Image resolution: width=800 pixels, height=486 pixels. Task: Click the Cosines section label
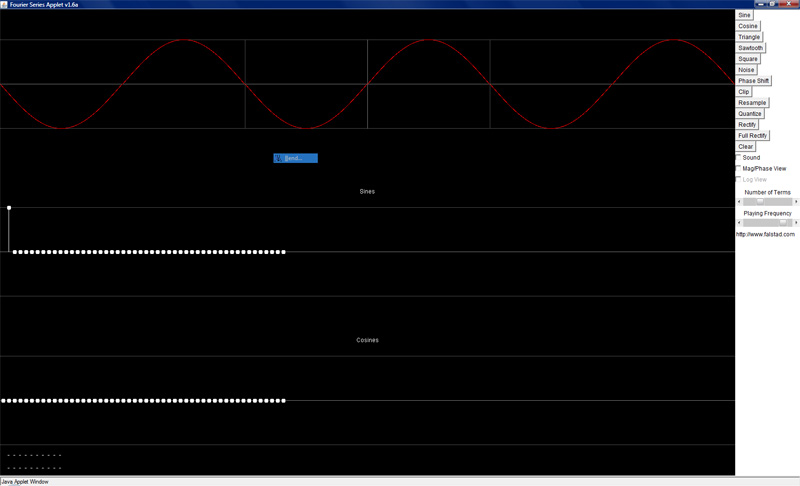367,340
